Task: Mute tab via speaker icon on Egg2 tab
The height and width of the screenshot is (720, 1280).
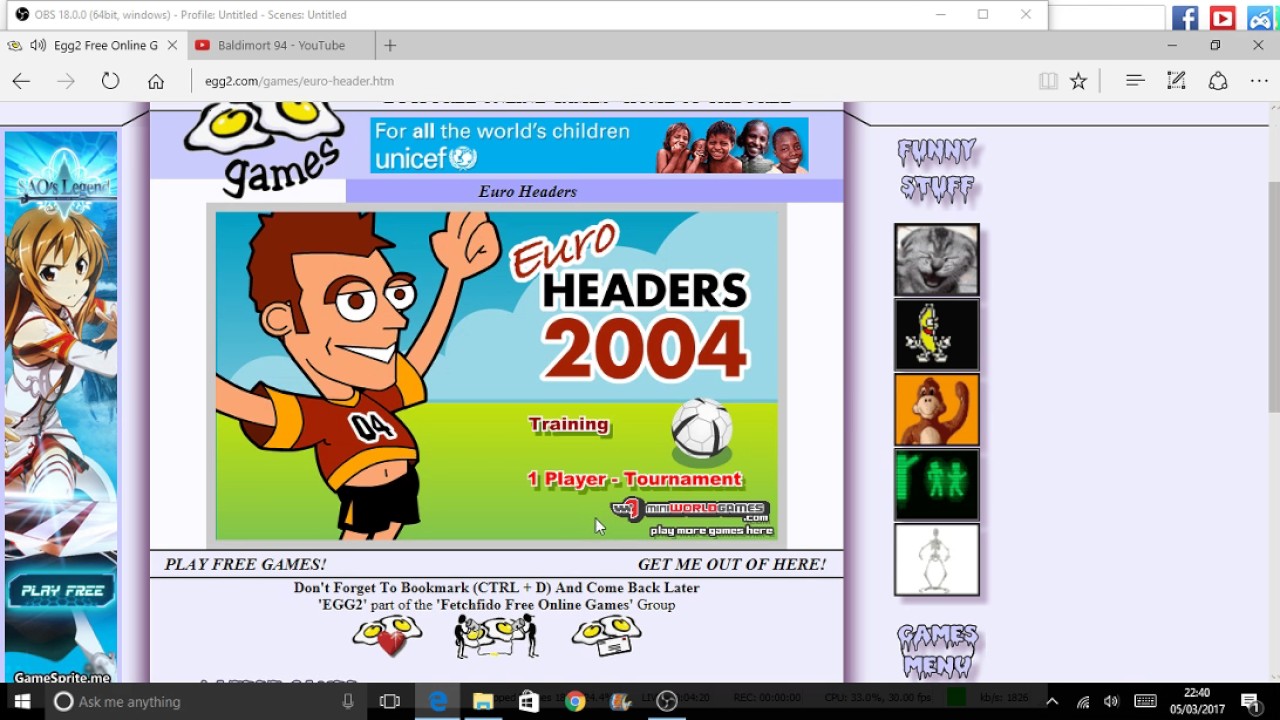Action: pyautogui.click(x=38, y=45)
